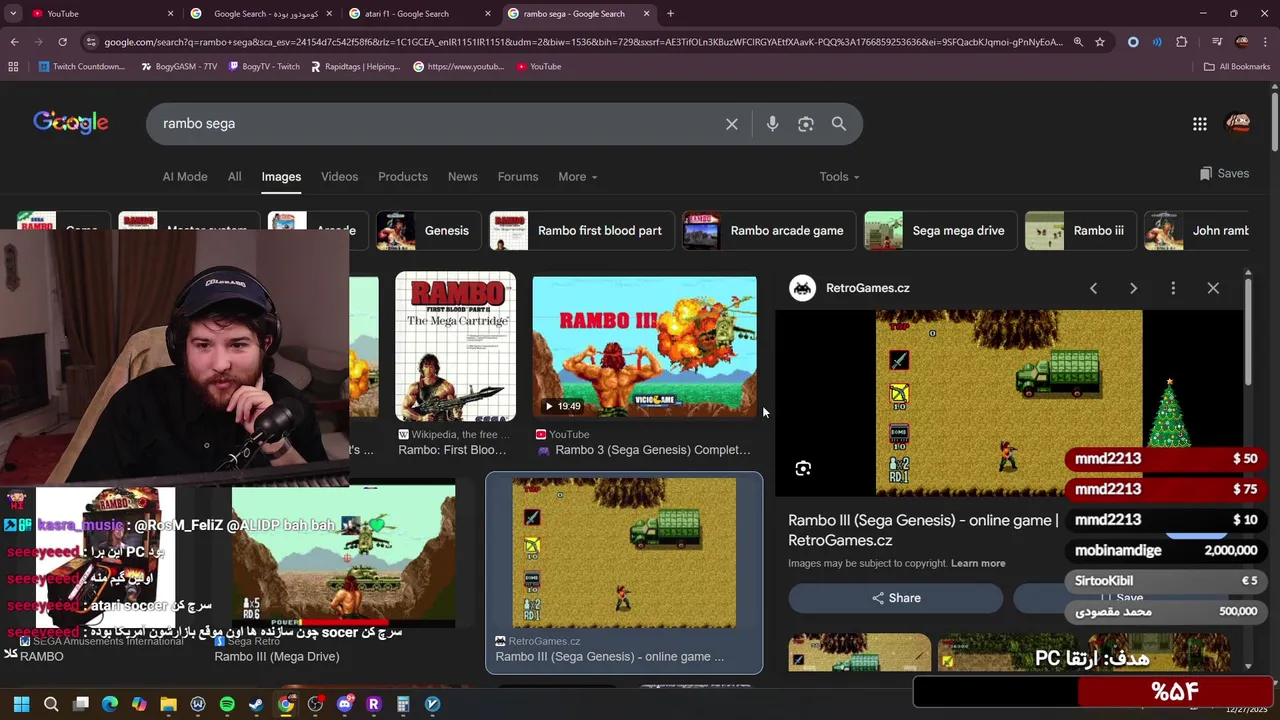The height and width of the screenshot is (720, 1280).
Task: Show previous image in the preview panel
Action: click(x=1093, y=288)
